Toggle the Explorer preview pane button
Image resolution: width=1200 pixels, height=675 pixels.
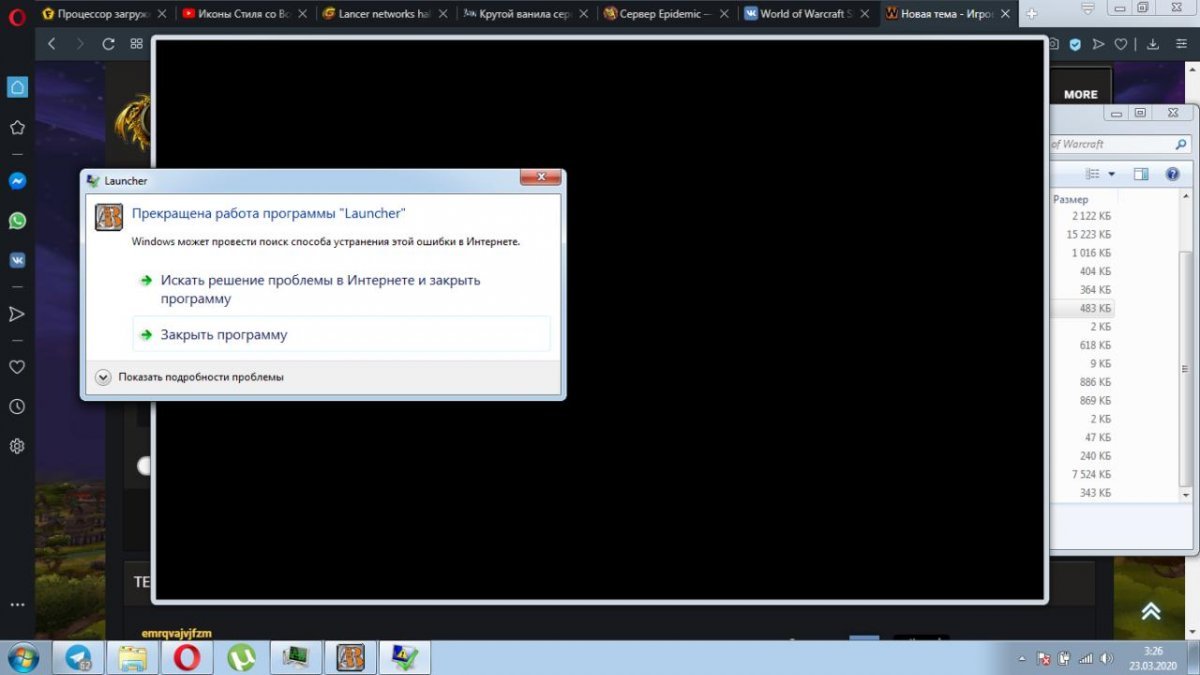1141,174
